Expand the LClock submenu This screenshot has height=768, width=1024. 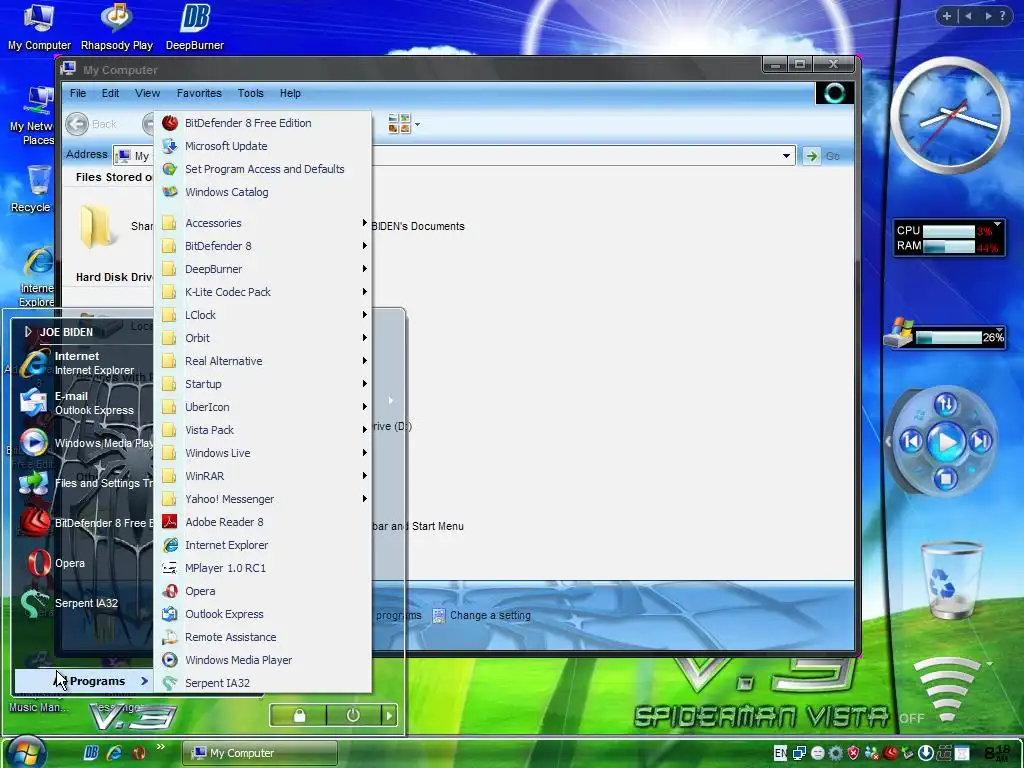263,315
